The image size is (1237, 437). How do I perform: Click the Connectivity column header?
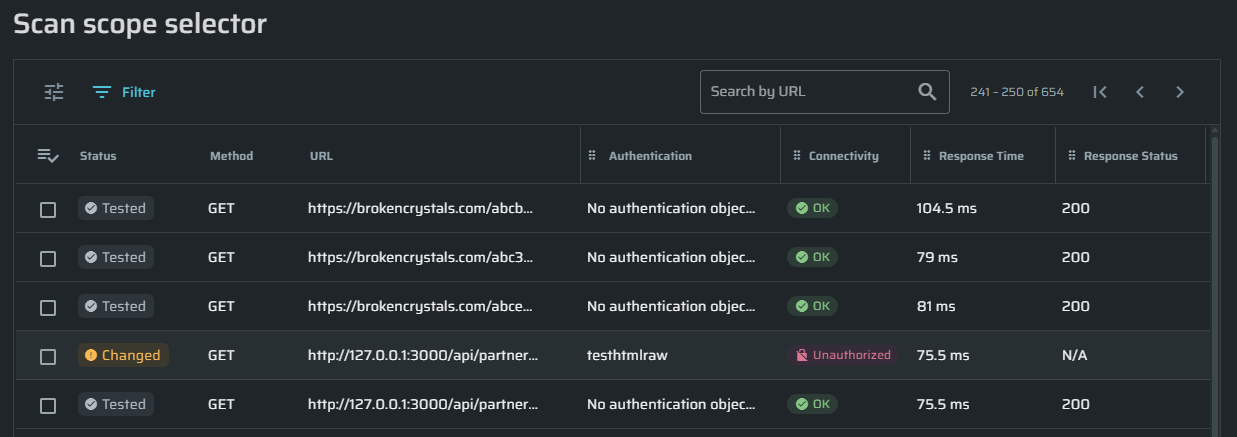pyautogui.click(x=844, y=156)
